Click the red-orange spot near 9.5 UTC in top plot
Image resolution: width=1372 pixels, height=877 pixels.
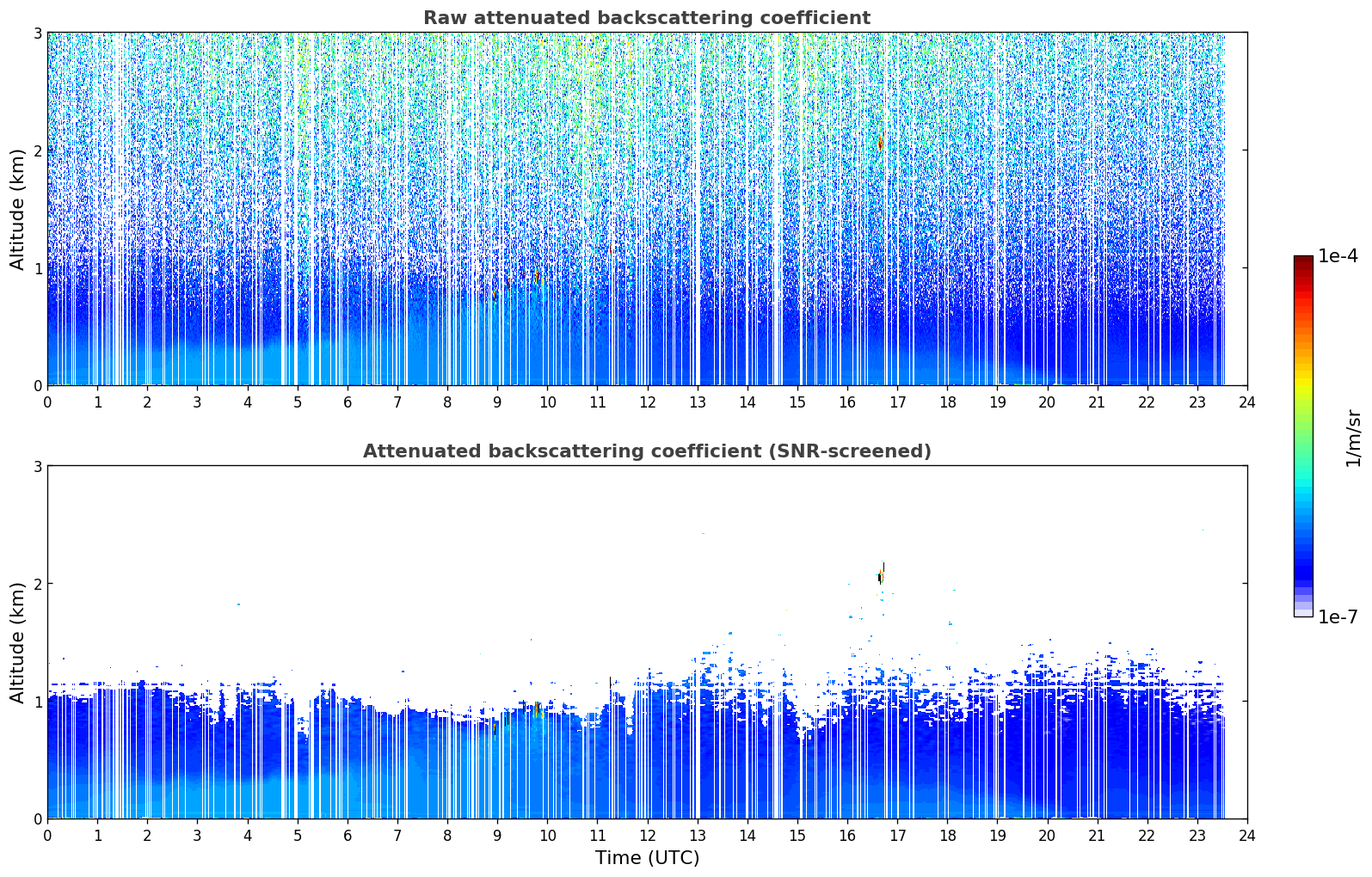click(x=522, y=273)
